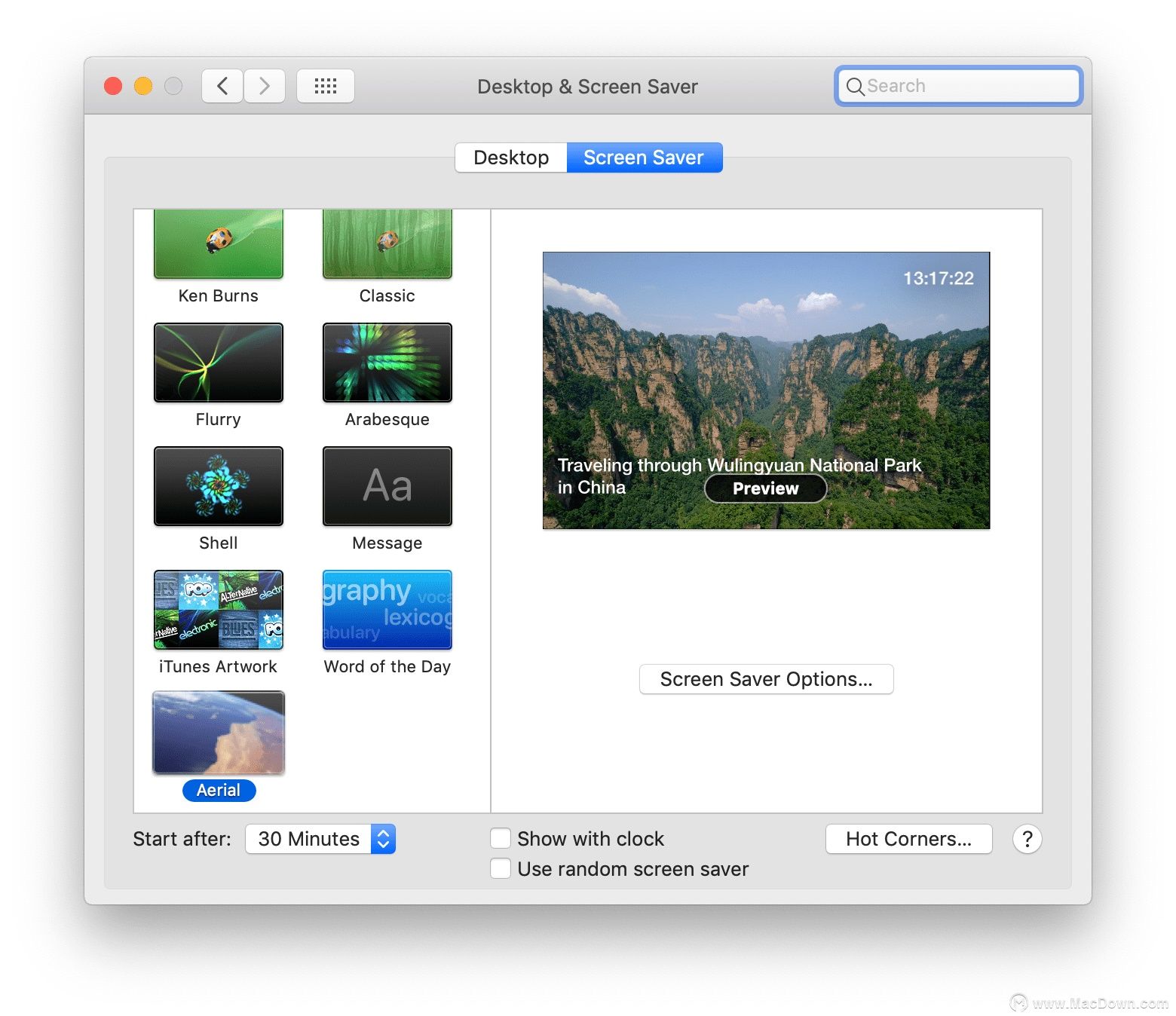Click the Aerial label
Viewport: 1176px width, 1016px height.
219,790
